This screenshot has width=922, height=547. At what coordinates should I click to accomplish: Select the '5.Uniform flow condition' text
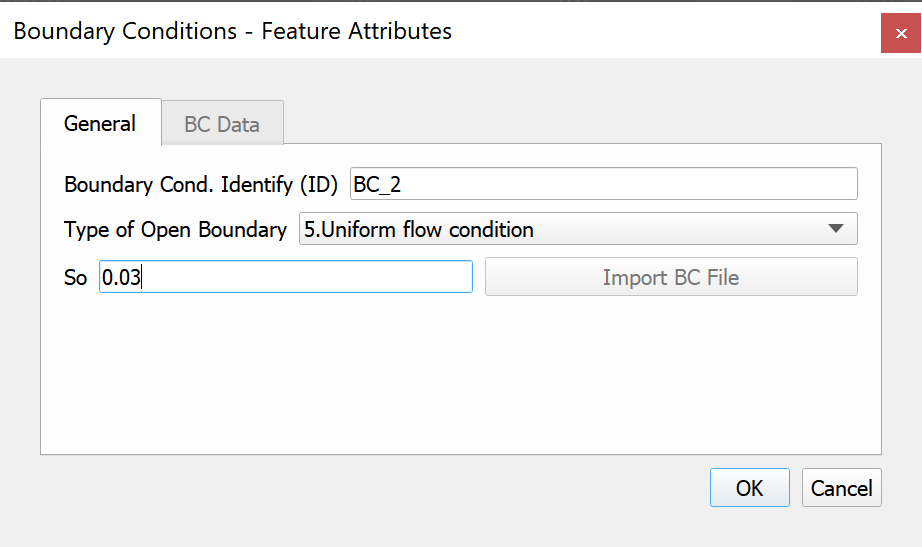(418, 230)
